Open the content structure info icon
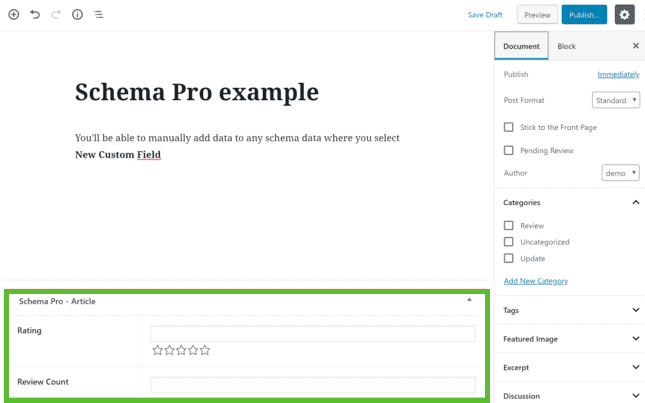Screen dimensions: 645x403 pyautogui.click(x=77, y=15)
